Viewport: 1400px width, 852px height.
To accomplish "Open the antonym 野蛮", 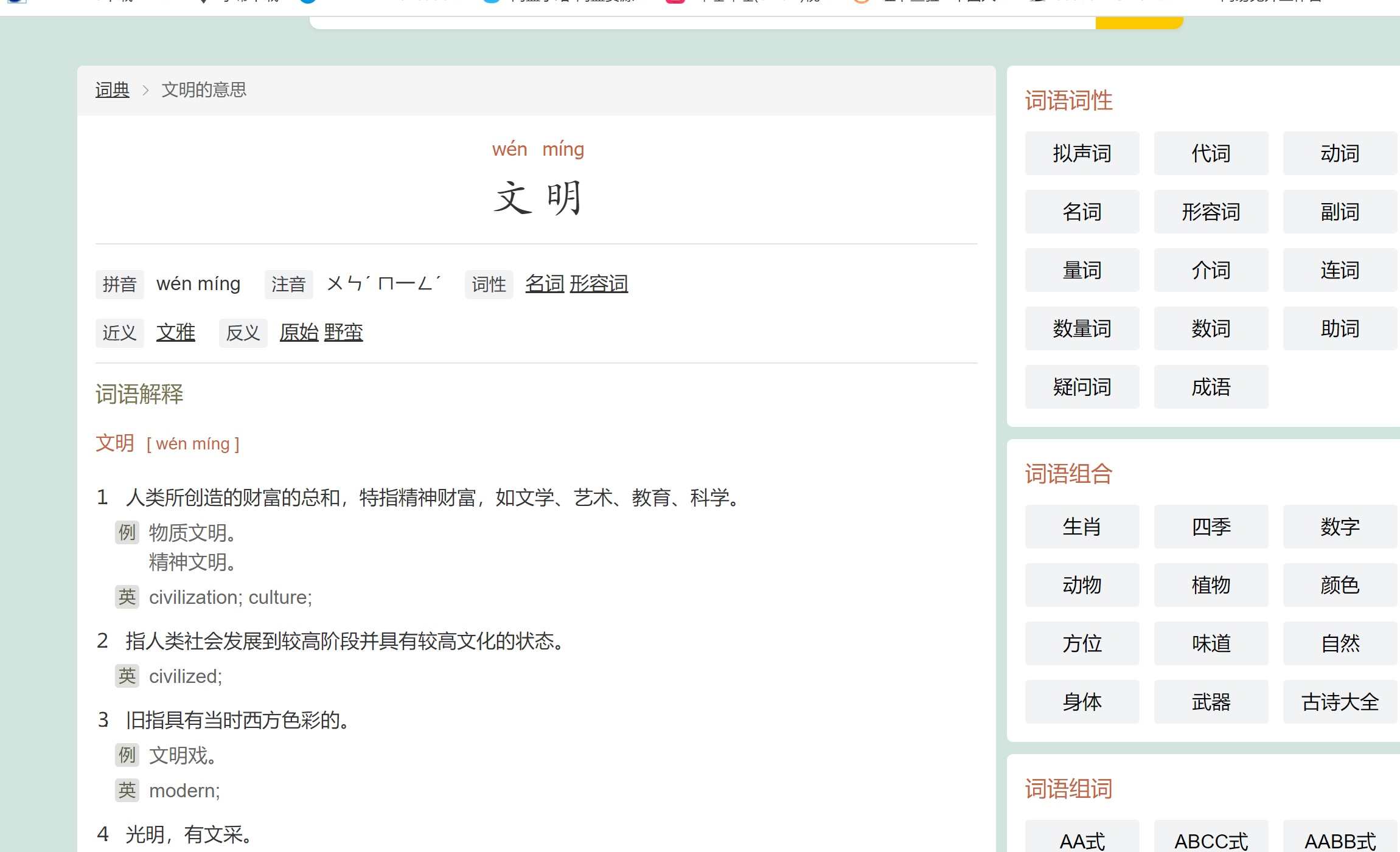I will [x=344, y=333].
